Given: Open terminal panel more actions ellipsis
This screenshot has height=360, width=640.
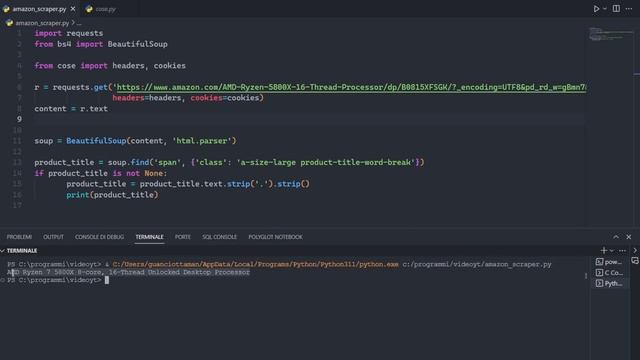Looking at the screenshot, I should [x=622, y=251].
